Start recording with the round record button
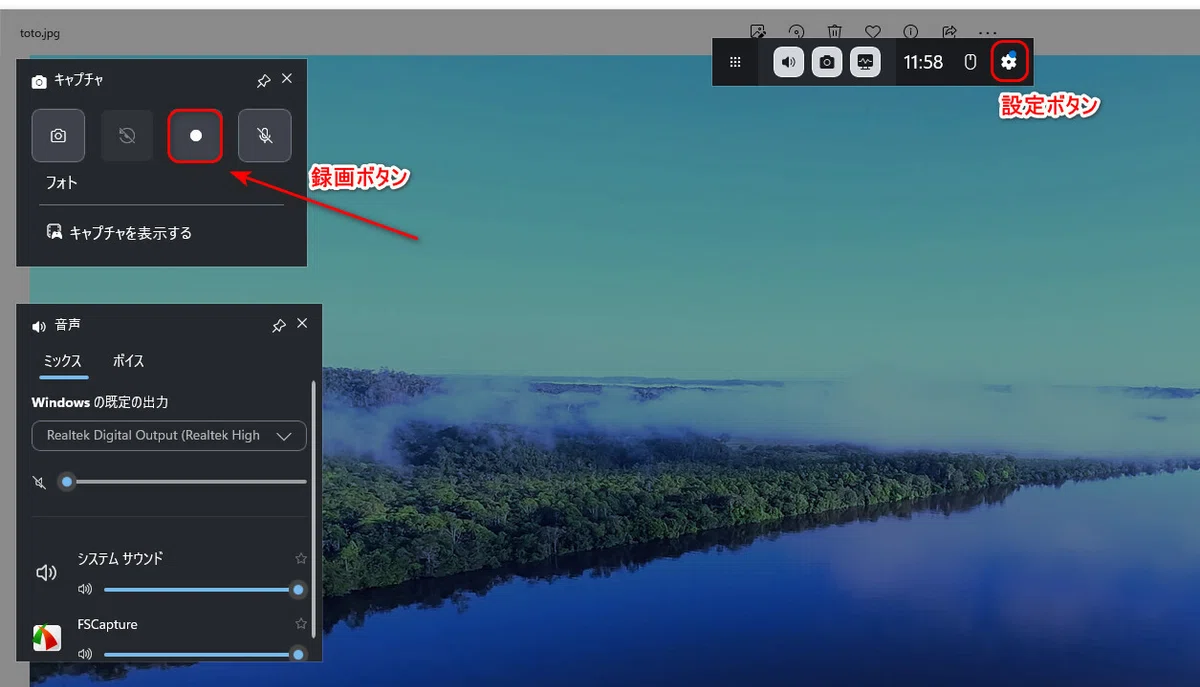The image size is (1200, 687). click(x=196, y=136)
